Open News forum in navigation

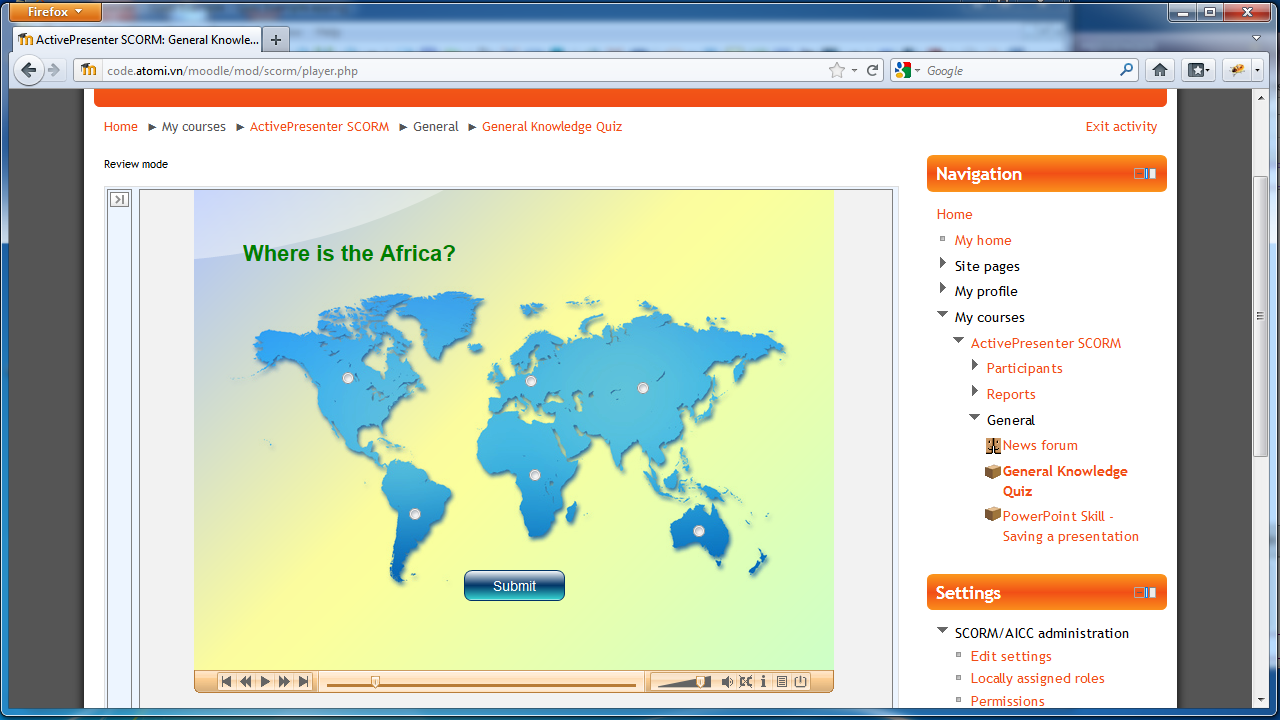pyautogui.click(x=1040, y=445)
